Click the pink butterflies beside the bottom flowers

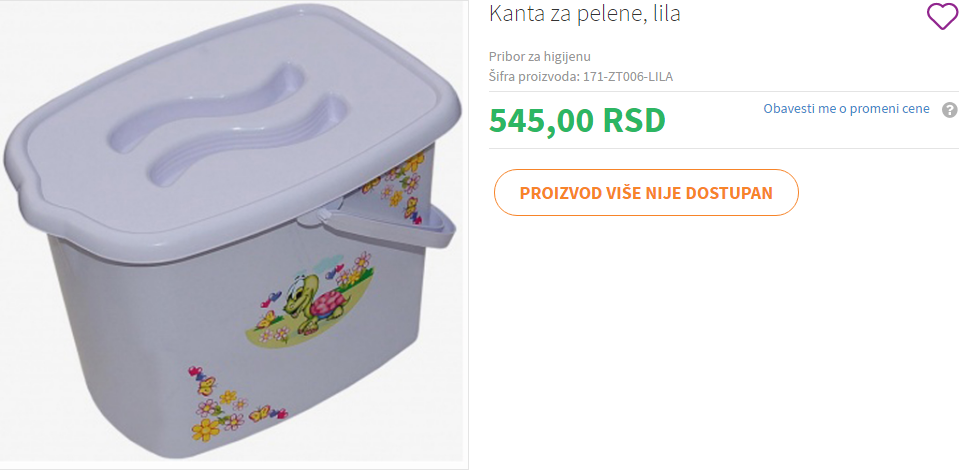[268, 413]
